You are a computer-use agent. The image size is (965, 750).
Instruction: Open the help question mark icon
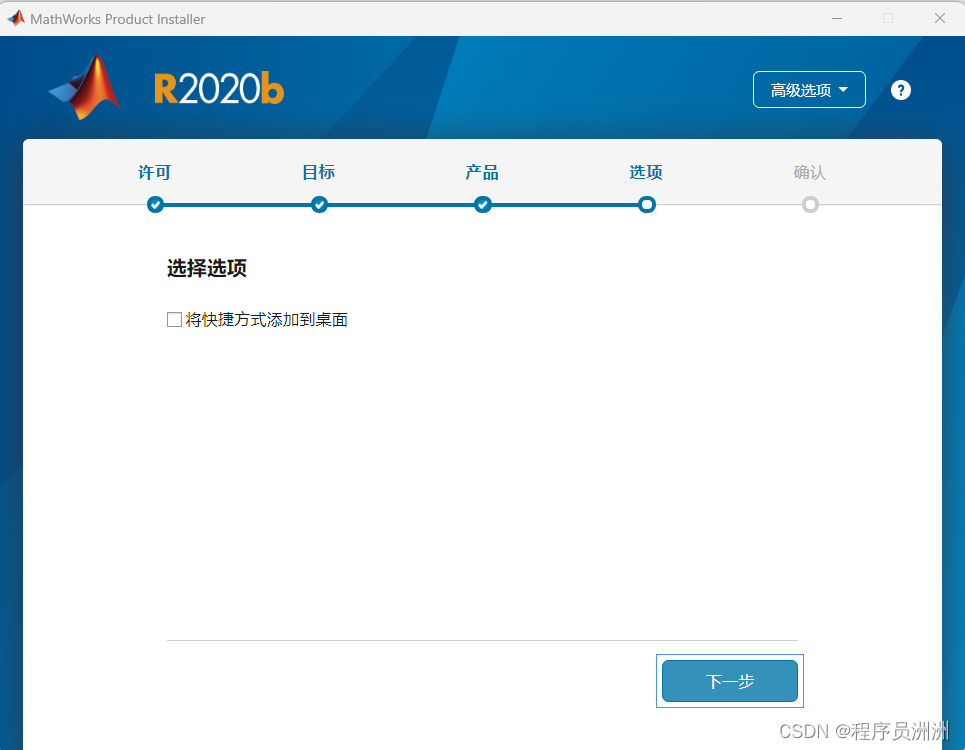tap(900, 90)
